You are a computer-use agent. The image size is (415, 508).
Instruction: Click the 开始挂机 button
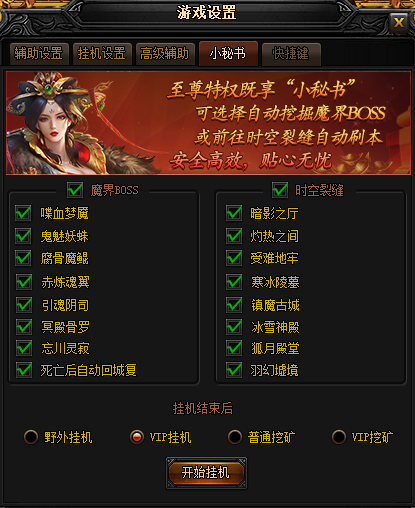tap(206, 473)
